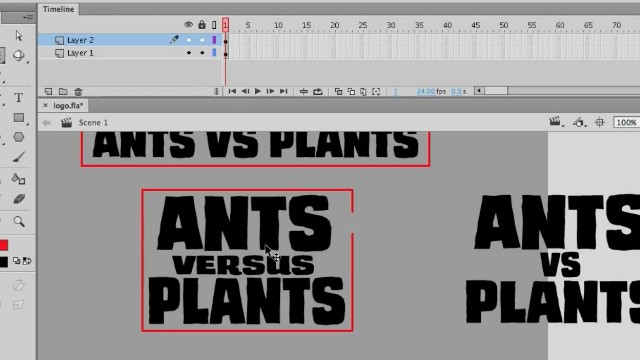Toggle Layer 2 purple outline color

point(214,40)
